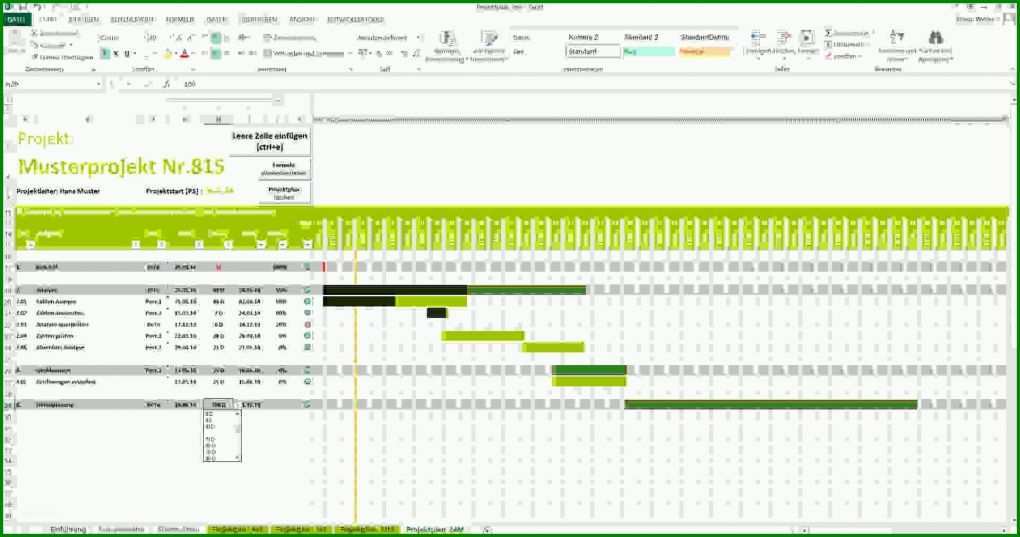Open the clipboard group dialog launcher

[x=94, y=70]
